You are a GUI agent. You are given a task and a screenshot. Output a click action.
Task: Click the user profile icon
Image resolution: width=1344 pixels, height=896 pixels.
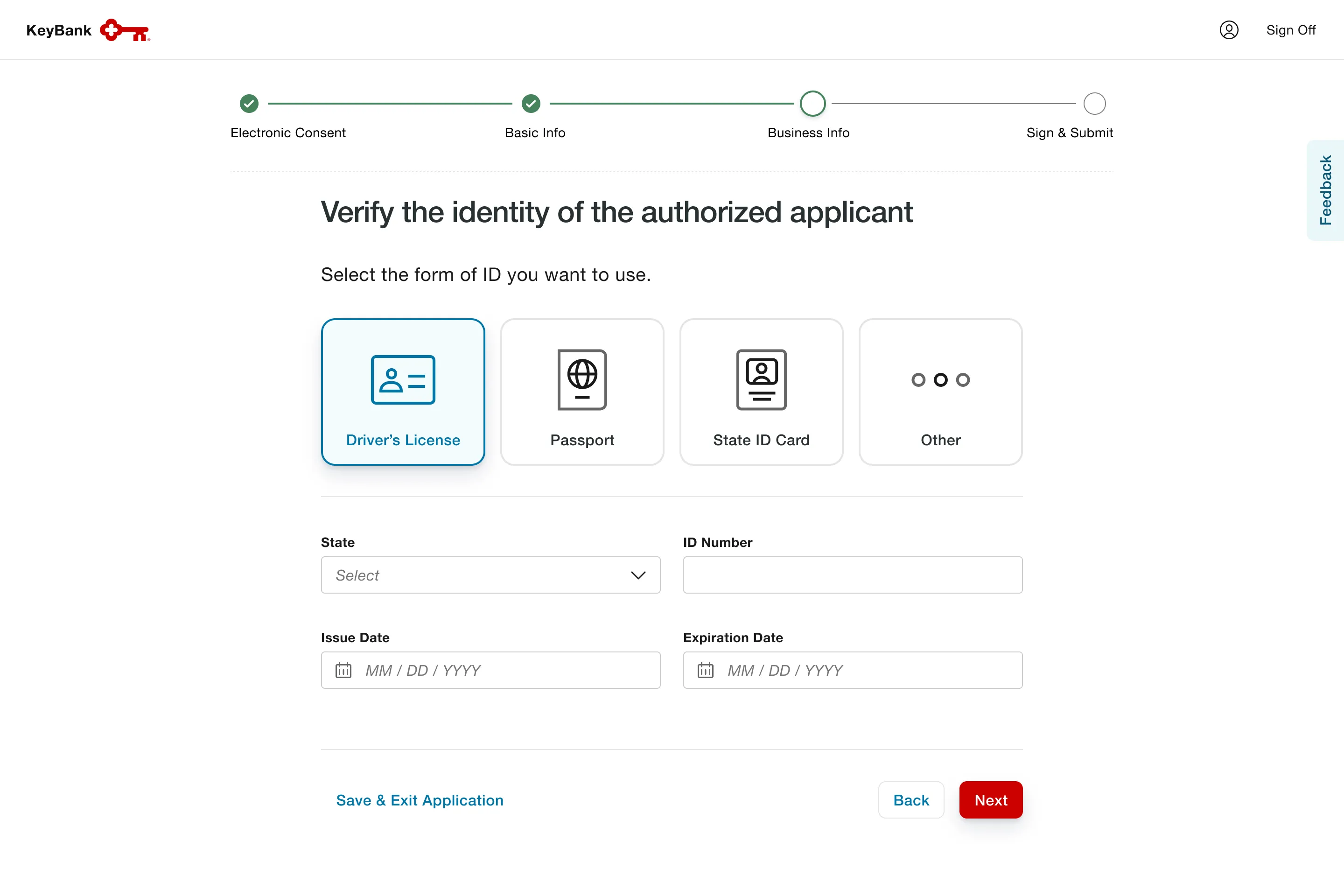click(x=1229, y=30)
